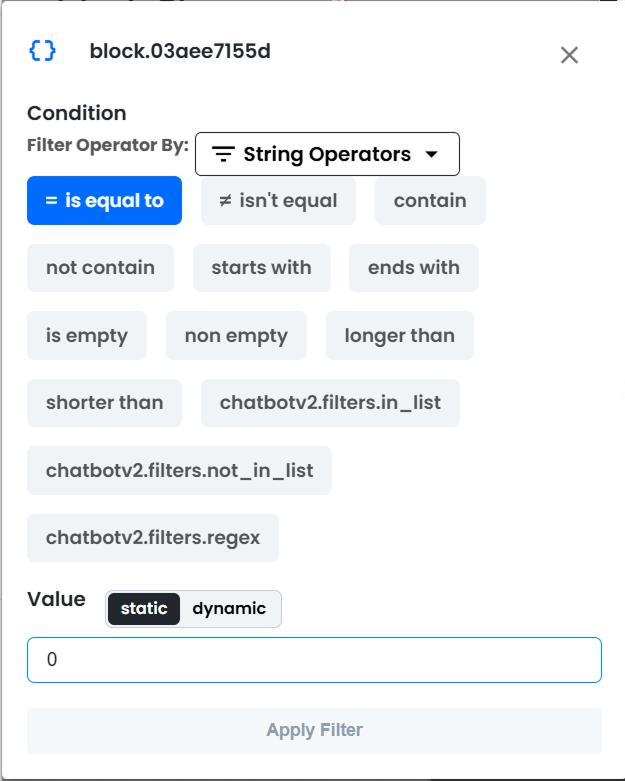Pick the 'shorter than' operator

(x=105, y=402)
